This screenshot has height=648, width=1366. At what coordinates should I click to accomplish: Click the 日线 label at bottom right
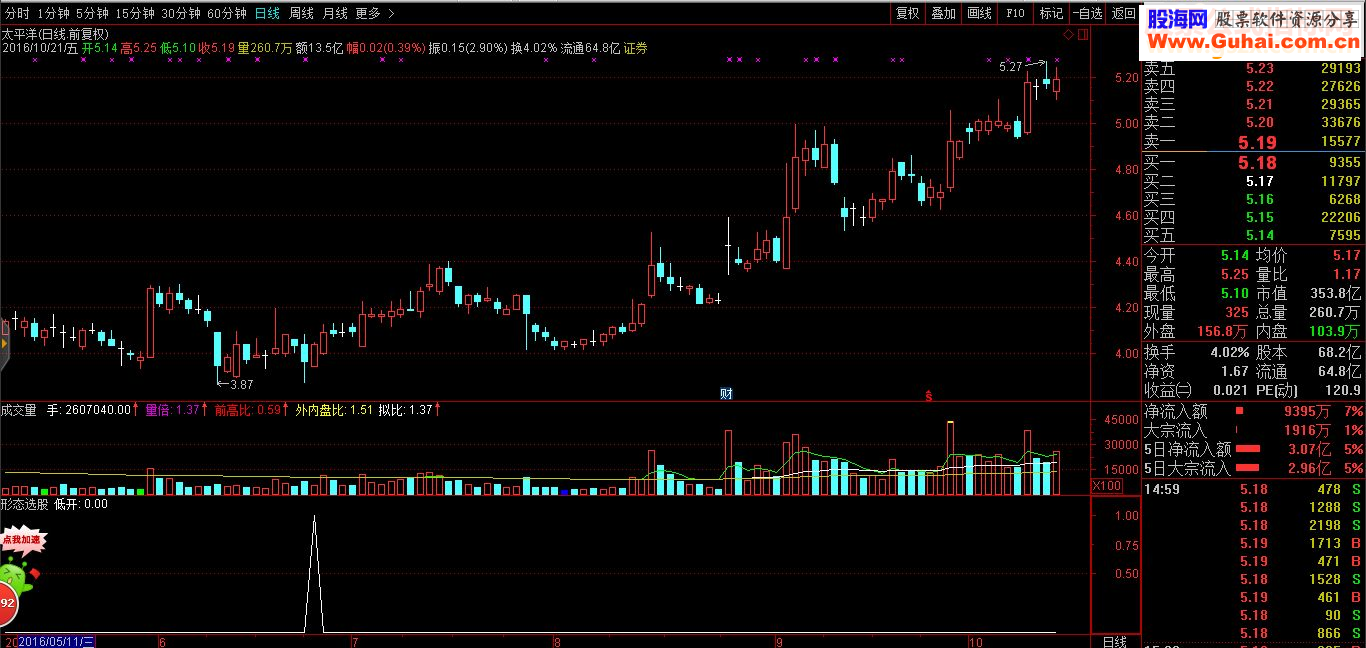coord(1115,641)
